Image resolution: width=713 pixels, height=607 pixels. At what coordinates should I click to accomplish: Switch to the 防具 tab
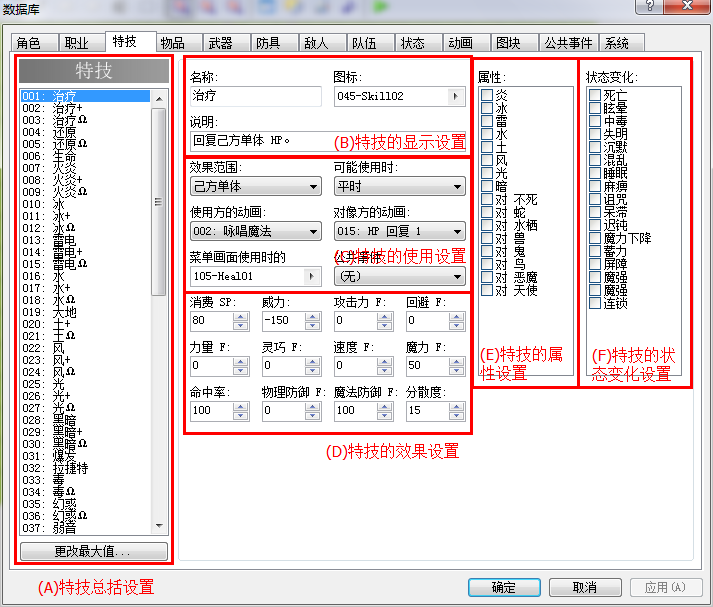coord(275,43)
